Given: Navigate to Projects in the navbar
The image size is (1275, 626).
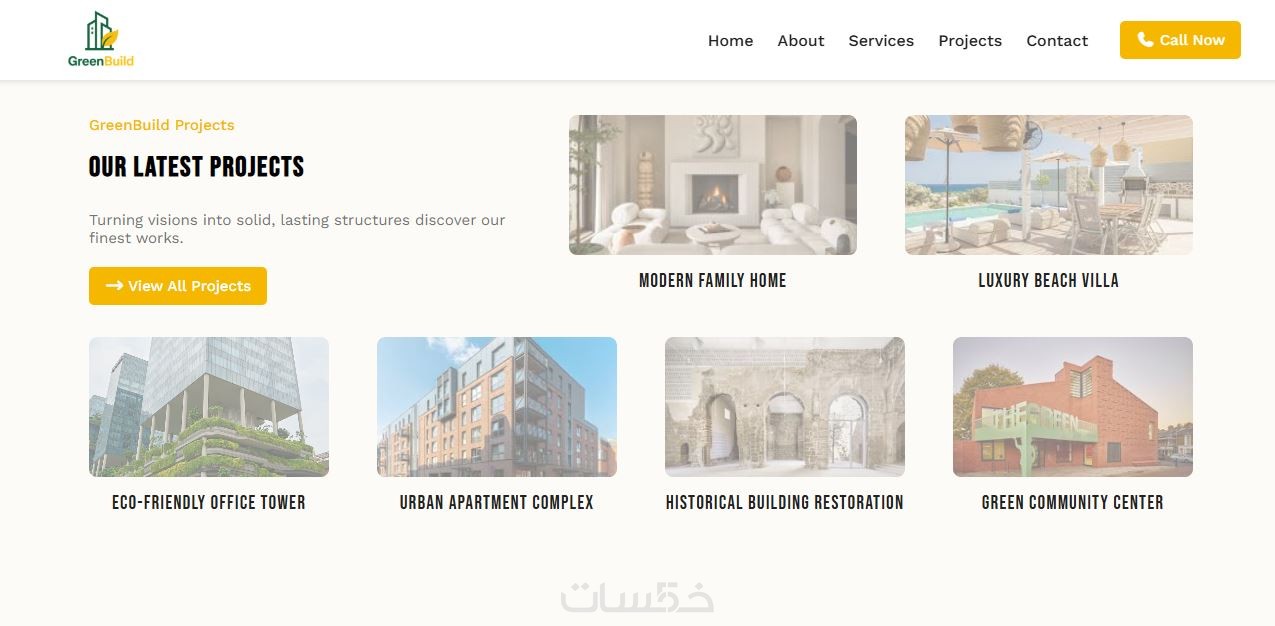Looking at the screenshot, I should tap(970, 40).
